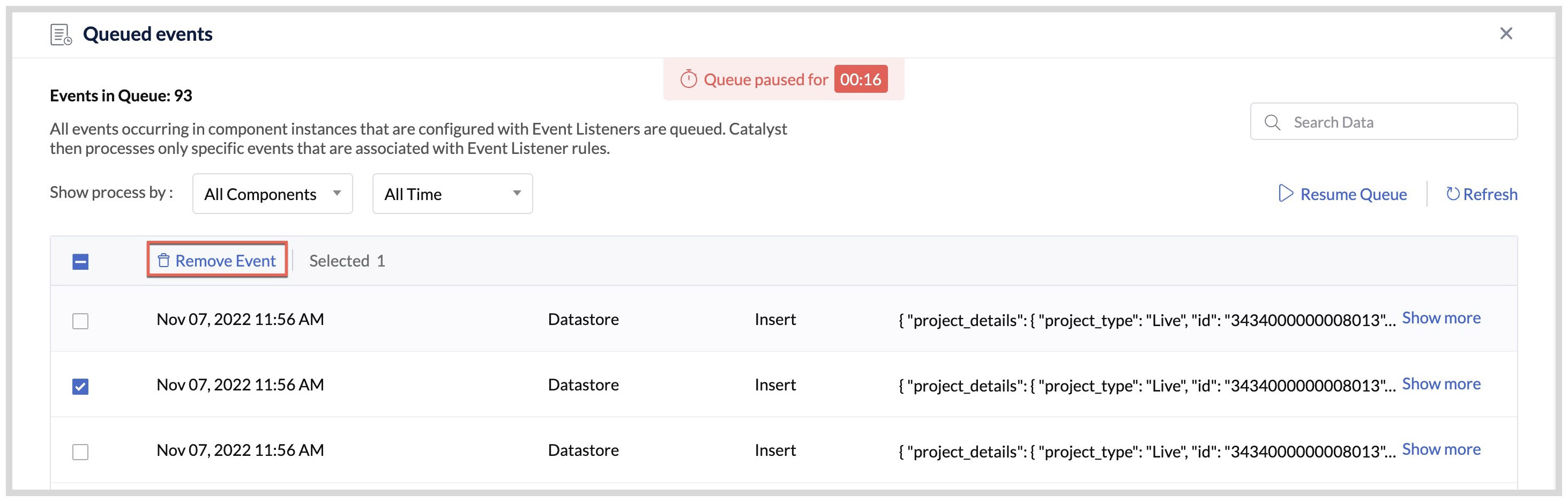The width and height of the screenshot is (1568, 502).
Task: Toggle the select-all checkbox in table header
Action: [x=81, y=261]
